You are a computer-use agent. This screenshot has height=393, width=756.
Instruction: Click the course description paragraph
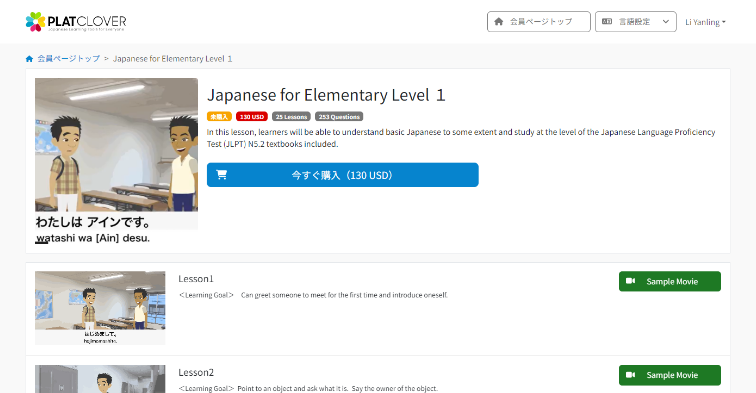coord(461,138)
